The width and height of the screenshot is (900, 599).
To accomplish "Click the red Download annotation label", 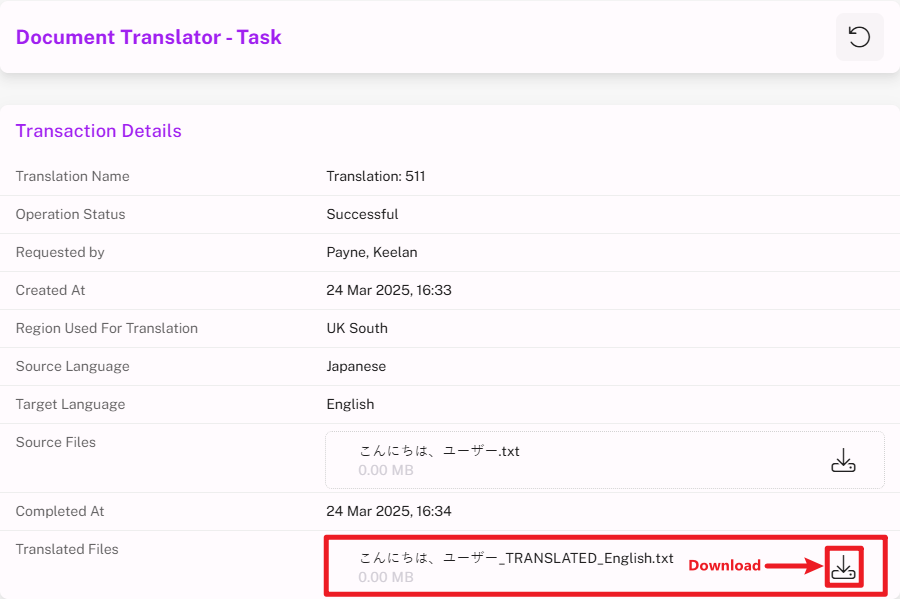I will tap(724, 566).
